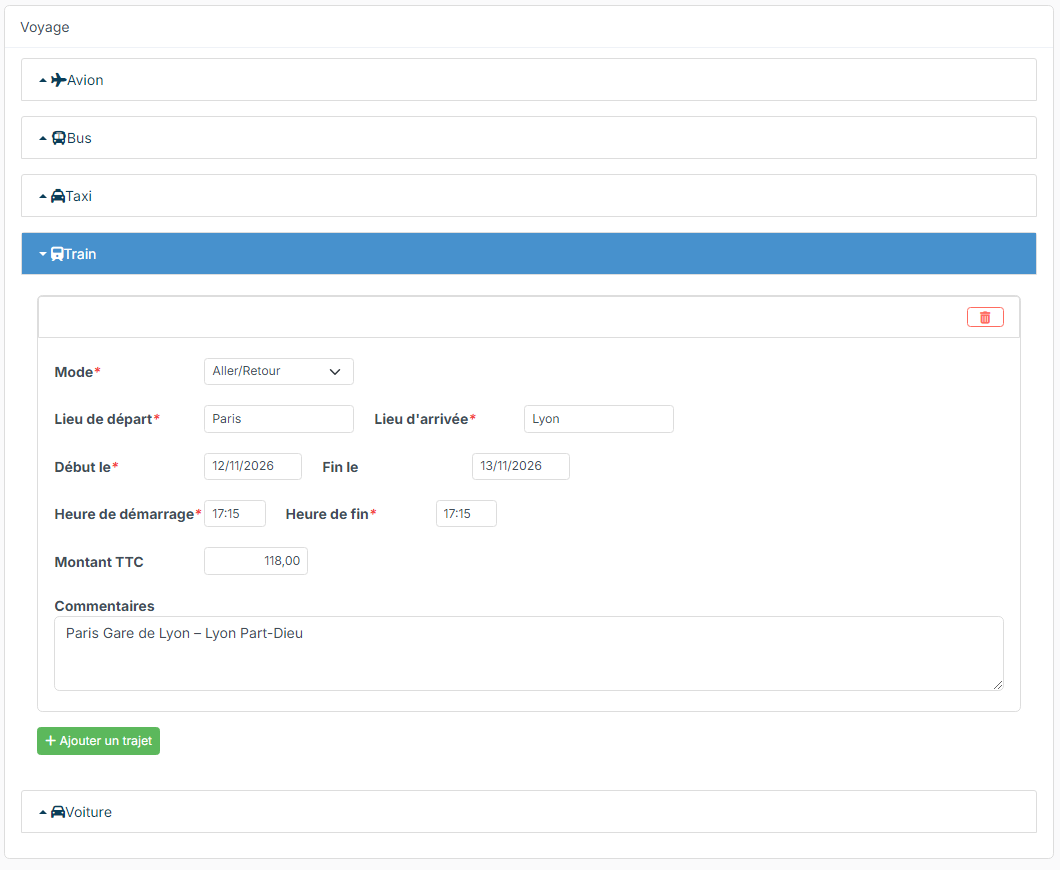The image size is (1060, 870).
Task: Click the Heure de démarrage label
Action: pyautogui.click(x=124, y=514)
